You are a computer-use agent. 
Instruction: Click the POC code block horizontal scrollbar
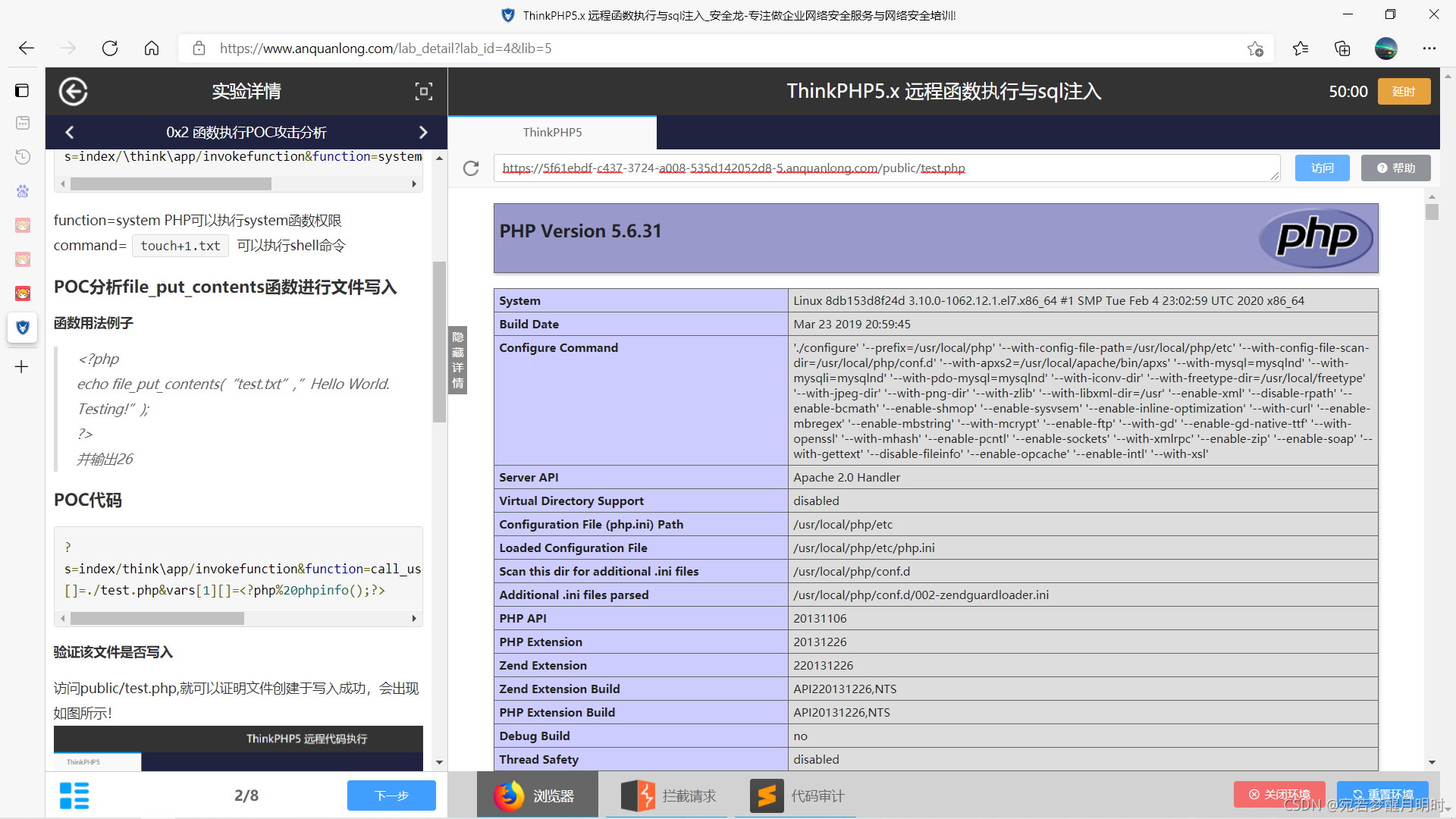pos(157,619)
